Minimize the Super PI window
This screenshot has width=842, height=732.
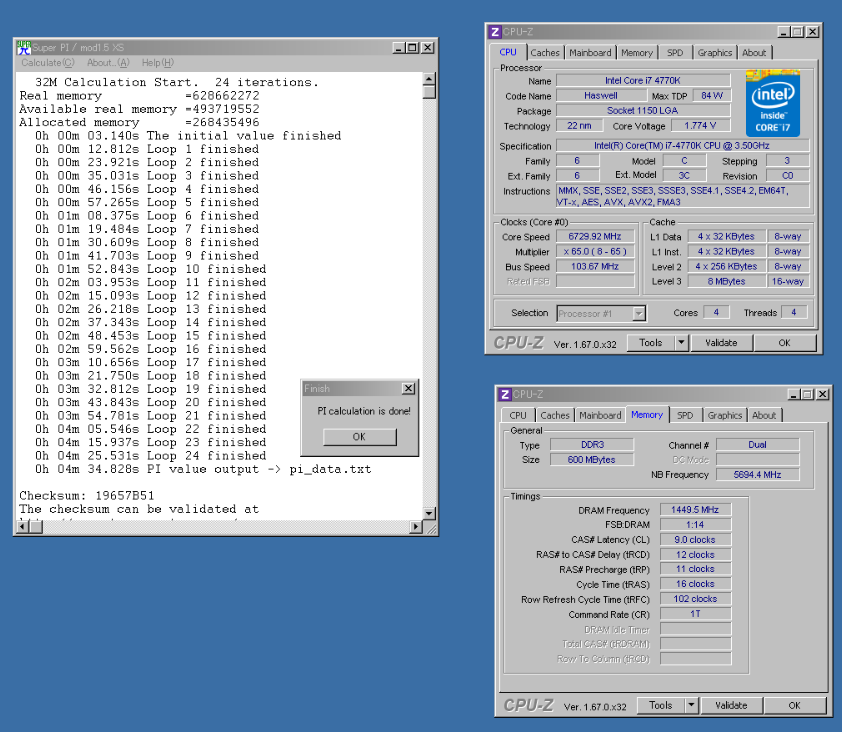(x=398, y=48)
